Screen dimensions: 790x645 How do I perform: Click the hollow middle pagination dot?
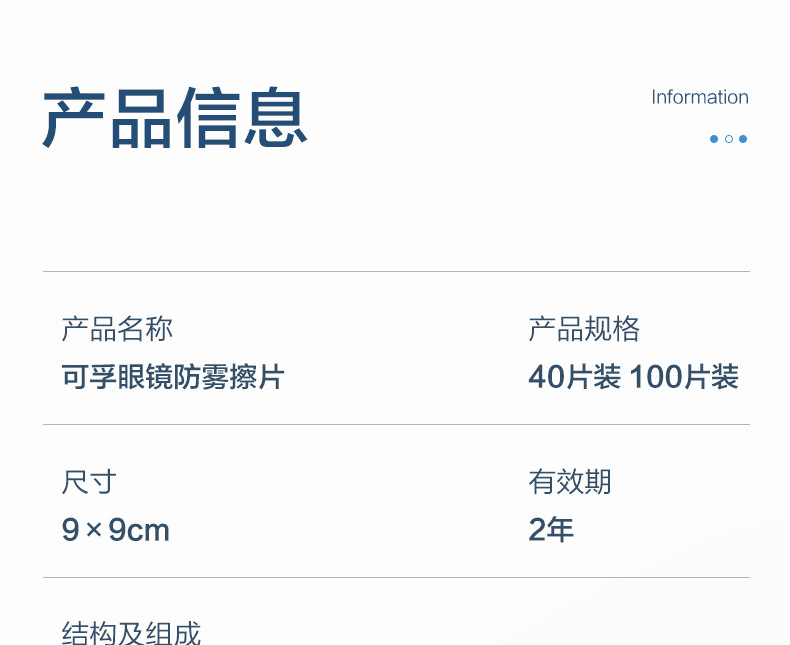729,139
